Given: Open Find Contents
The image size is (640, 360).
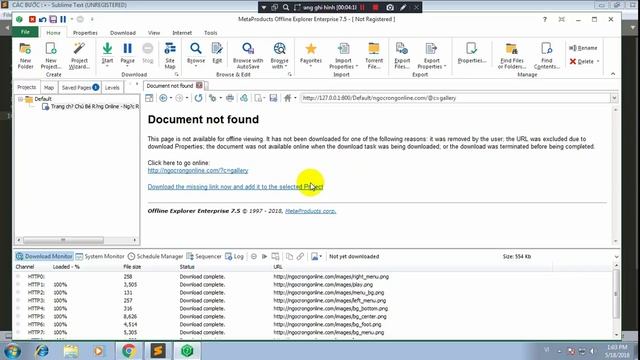Looking at the screenshot, I should pos(547,56).
